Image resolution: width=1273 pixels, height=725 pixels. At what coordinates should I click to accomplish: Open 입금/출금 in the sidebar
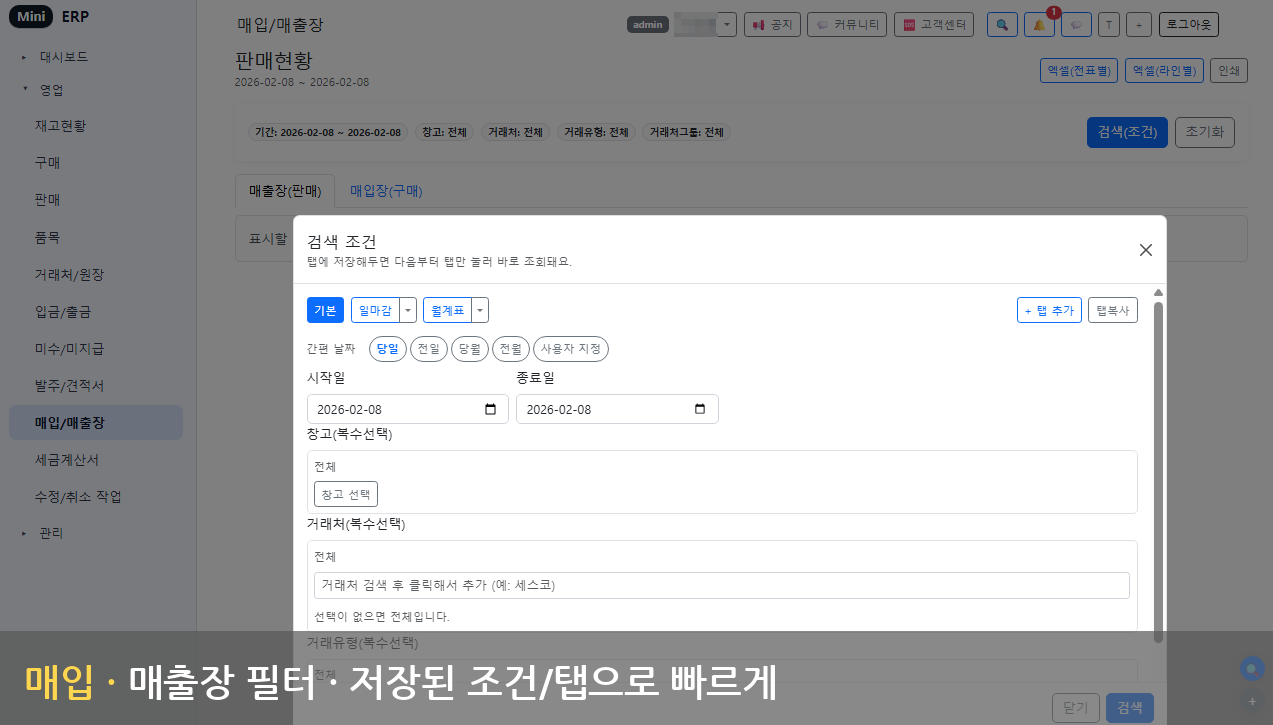(x=96, y=311)
